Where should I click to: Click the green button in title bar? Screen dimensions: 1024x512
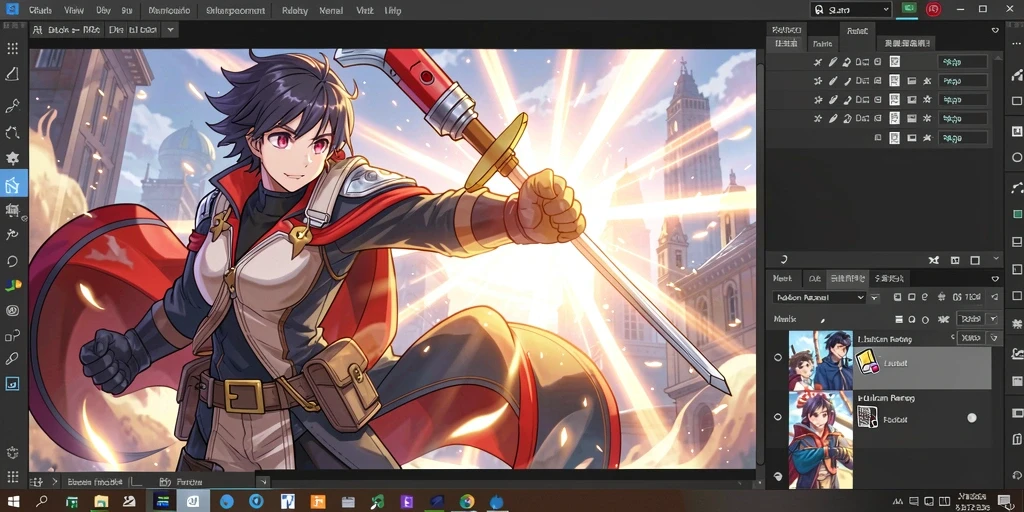click(x=908, y=8)
